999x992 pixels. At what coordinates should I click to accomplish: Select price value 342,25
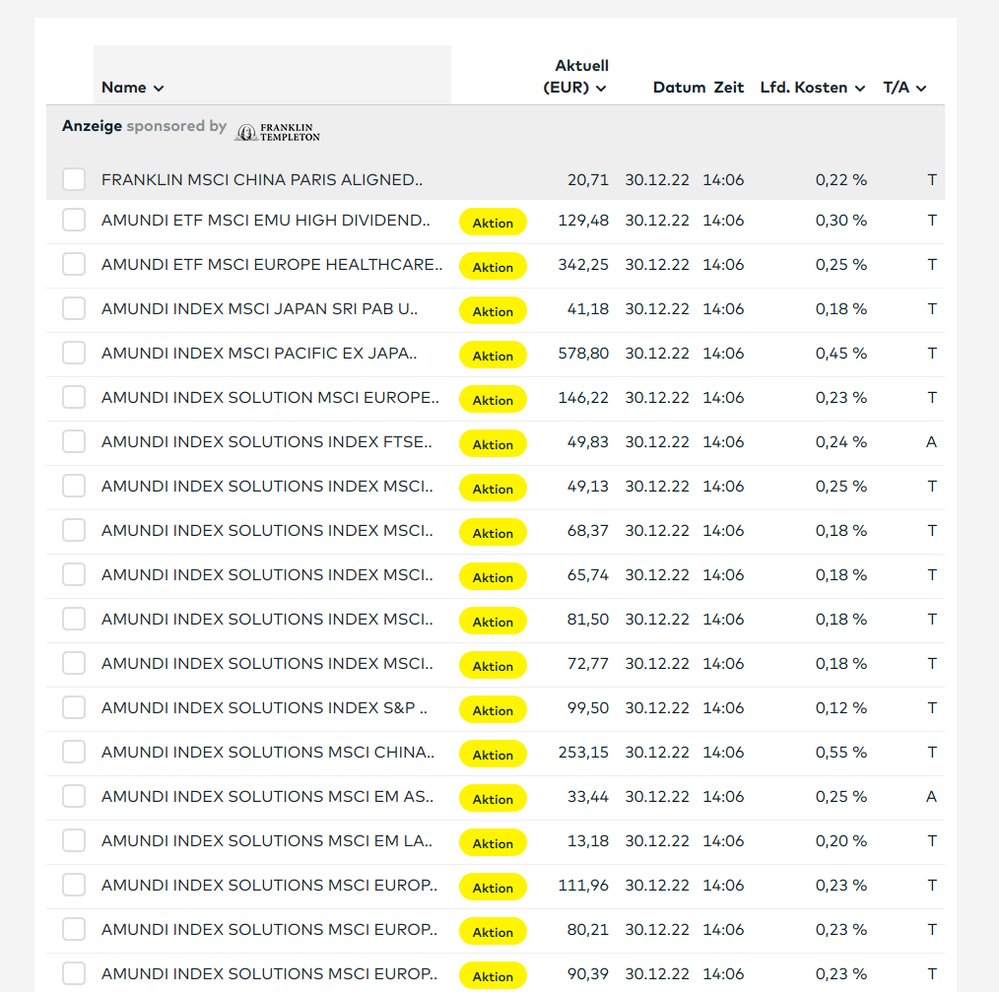point(584,264)
